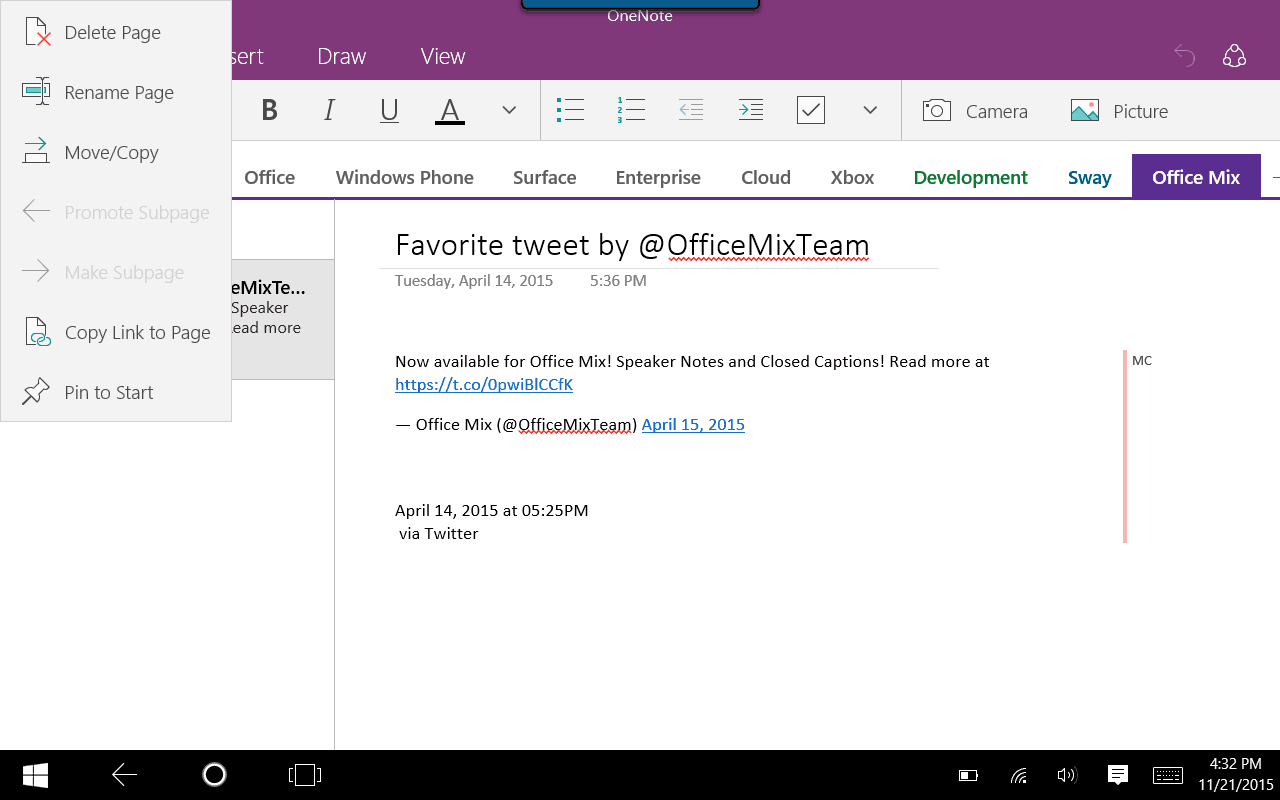Increase paragraph indent
This screenshot has height=800, width=1280.
tap(751, 110)
